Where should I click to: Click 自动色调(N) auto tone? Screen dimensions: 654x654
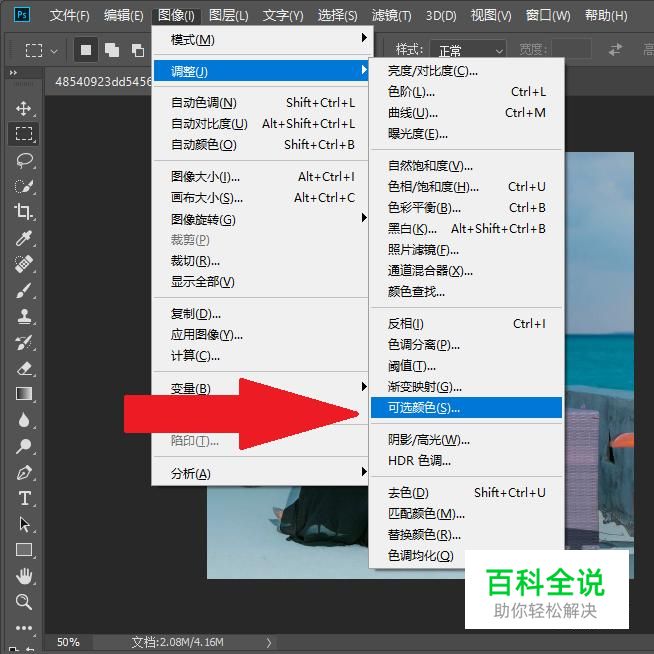point(261,102)
